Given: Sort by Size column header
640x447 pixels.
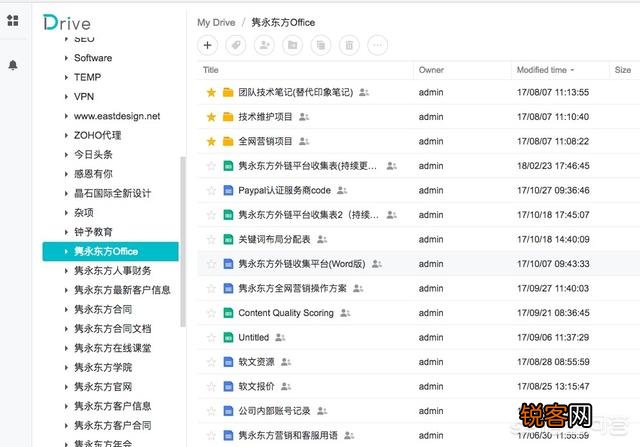Looking at the screenshot, I should [623, 70].
